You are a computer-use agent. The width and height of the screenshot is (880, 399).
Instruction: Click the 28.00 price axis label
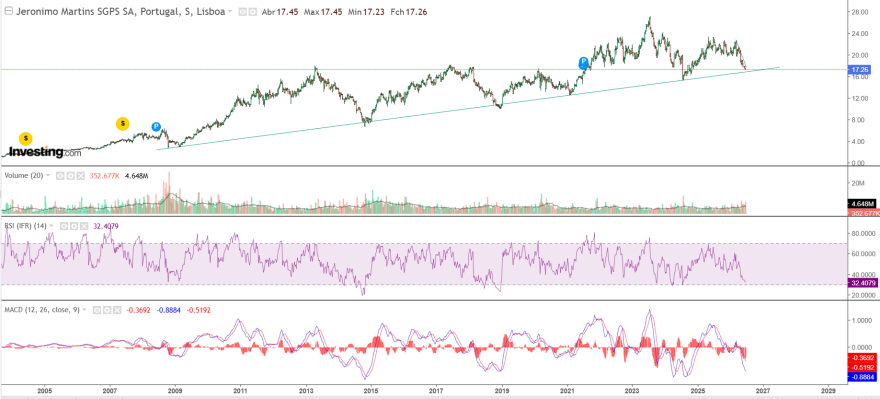coord(860,12)
